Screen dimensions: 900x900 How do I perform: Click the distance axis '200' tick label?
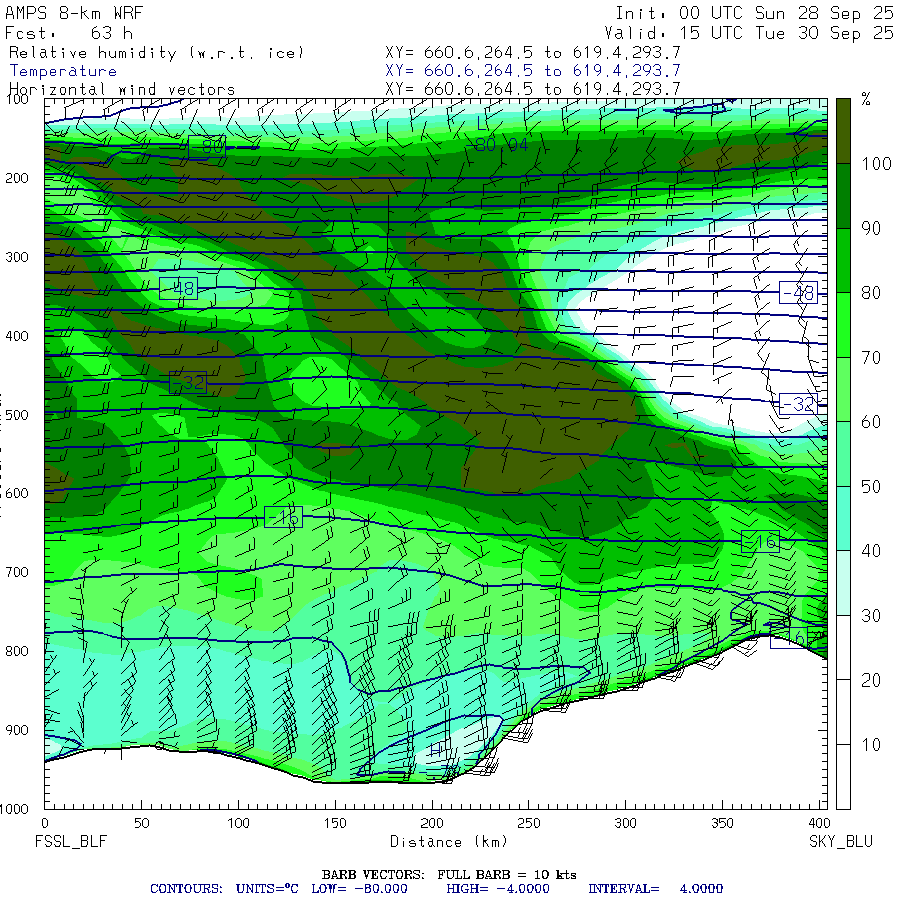point(432,823)
